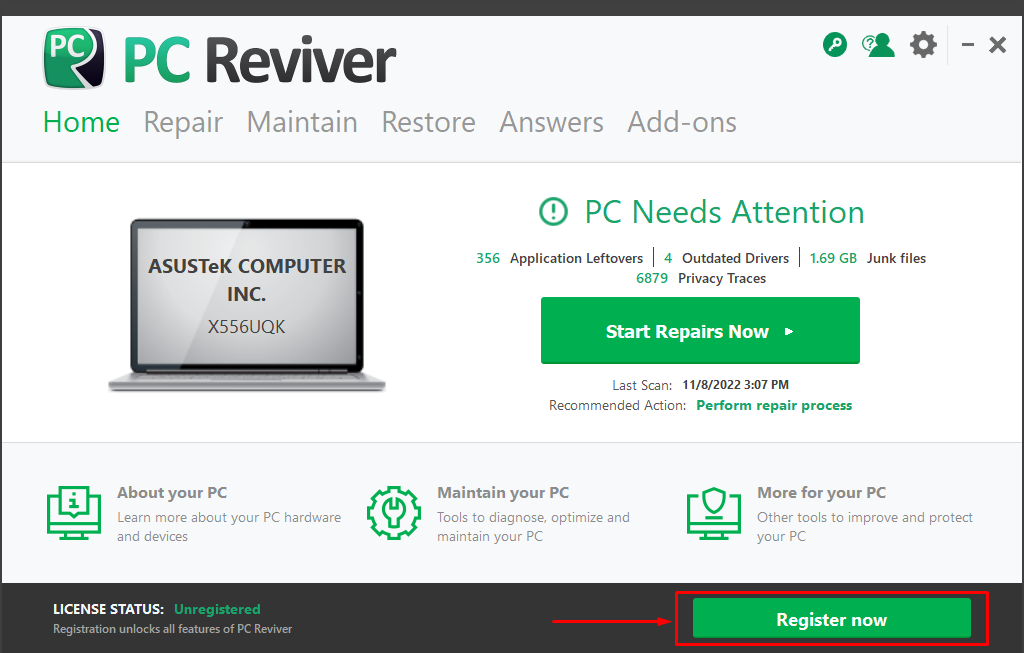
Task: Click the Register now button
Action: (831, 619)
